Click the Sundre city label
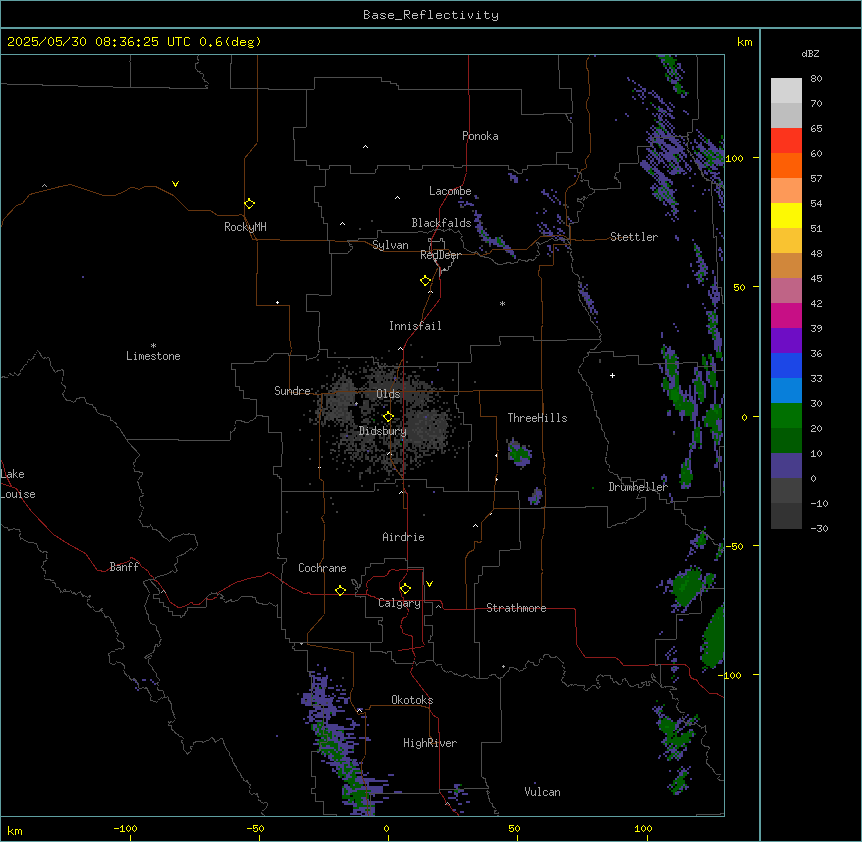 [x=292, y=391]
